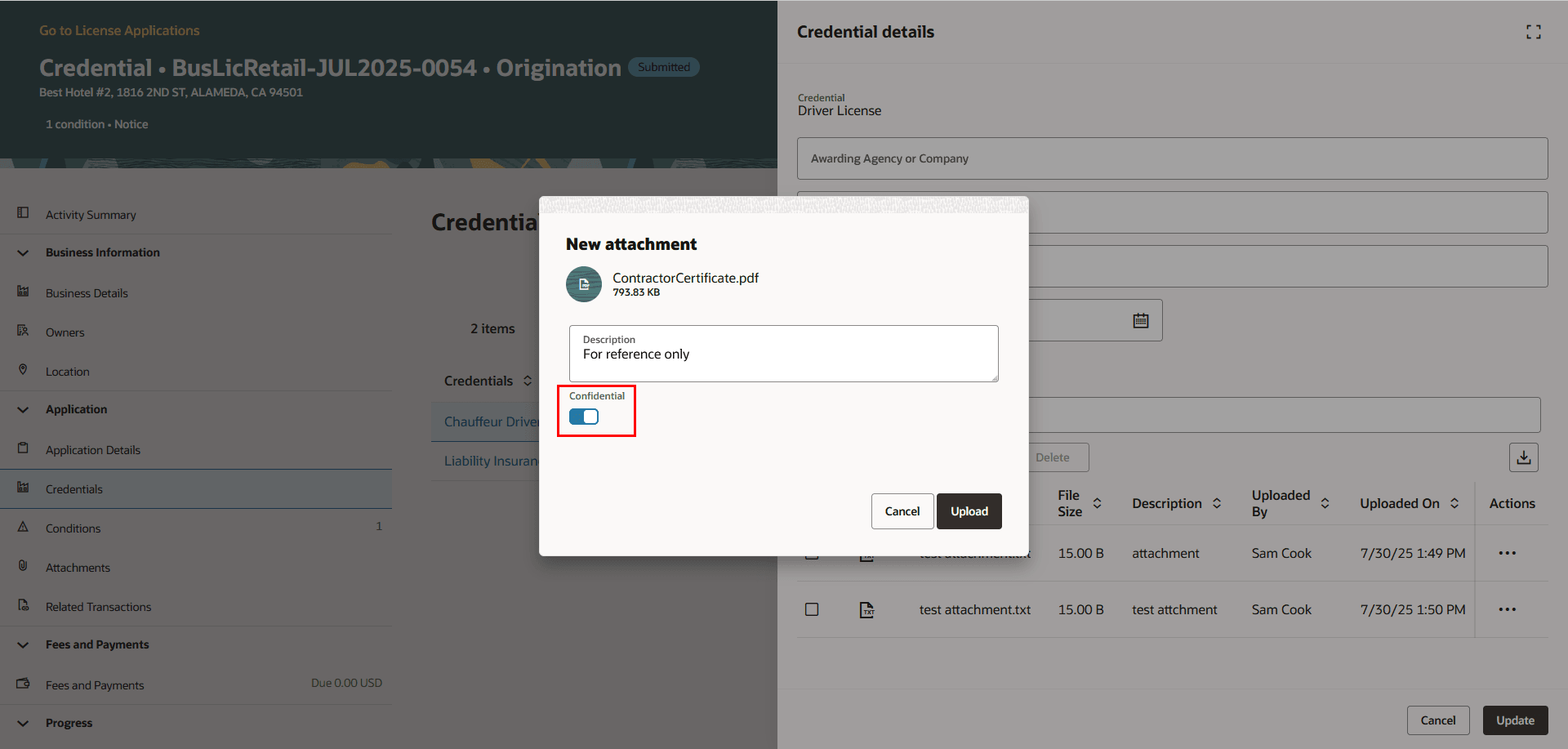Open the Activity Summary section icon
1568x749 pixels.
tap(23, 213)
